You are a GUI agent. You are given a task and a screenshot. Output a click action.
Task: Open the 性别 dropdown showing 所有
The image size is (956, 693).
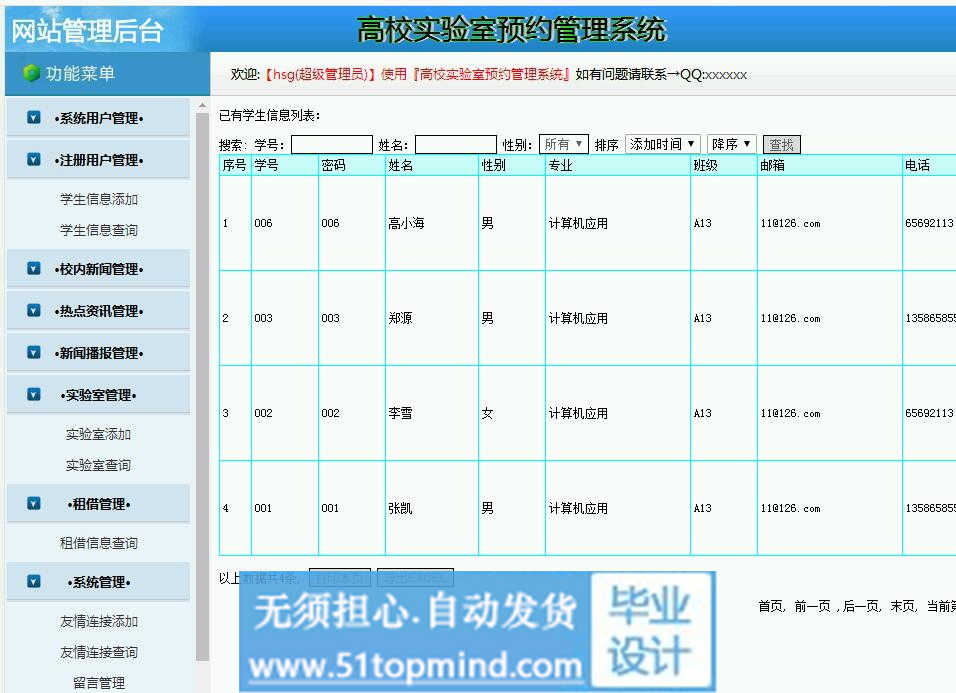564,145
